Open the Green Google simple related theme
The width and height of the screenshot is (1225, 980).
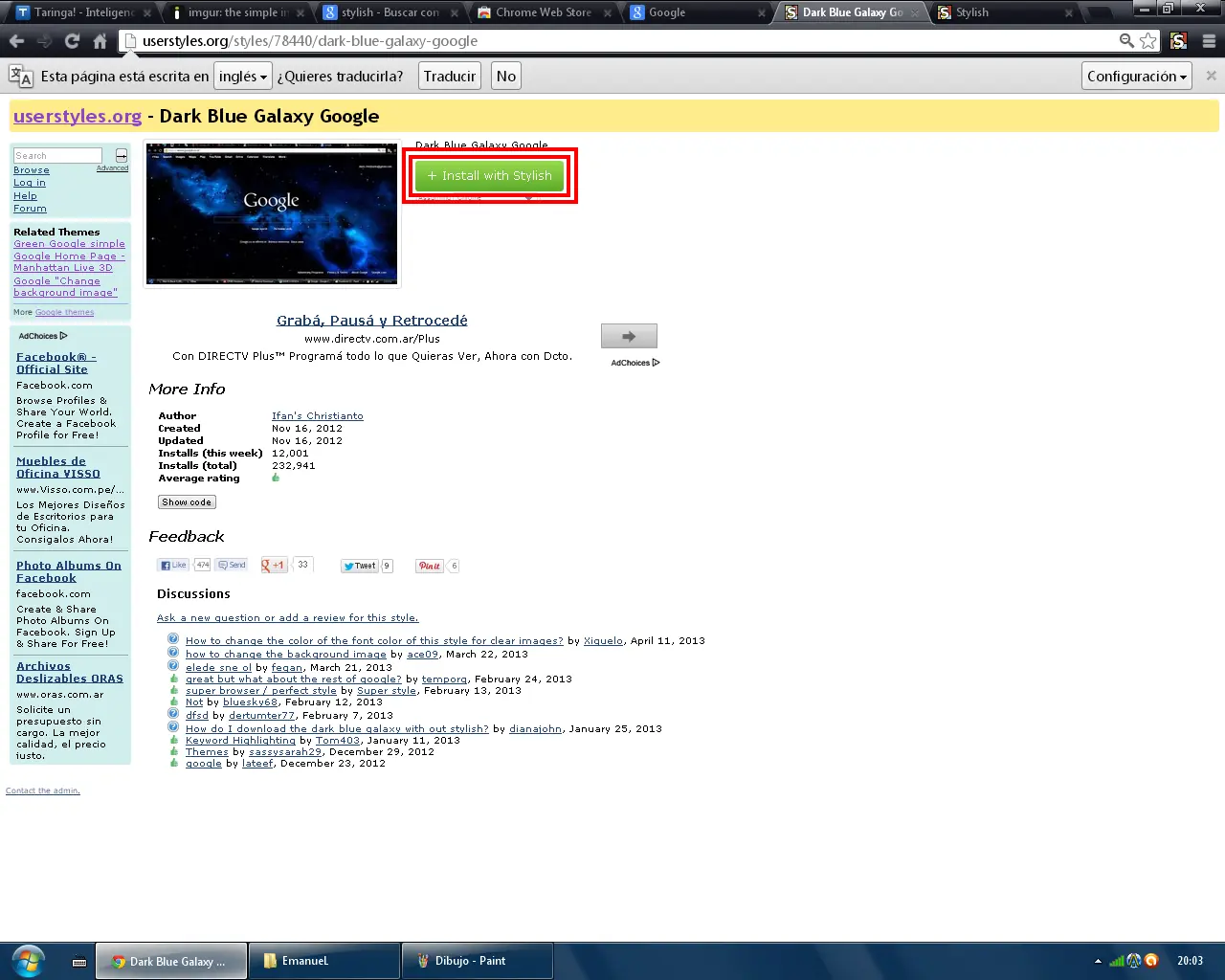coord(69,244)
